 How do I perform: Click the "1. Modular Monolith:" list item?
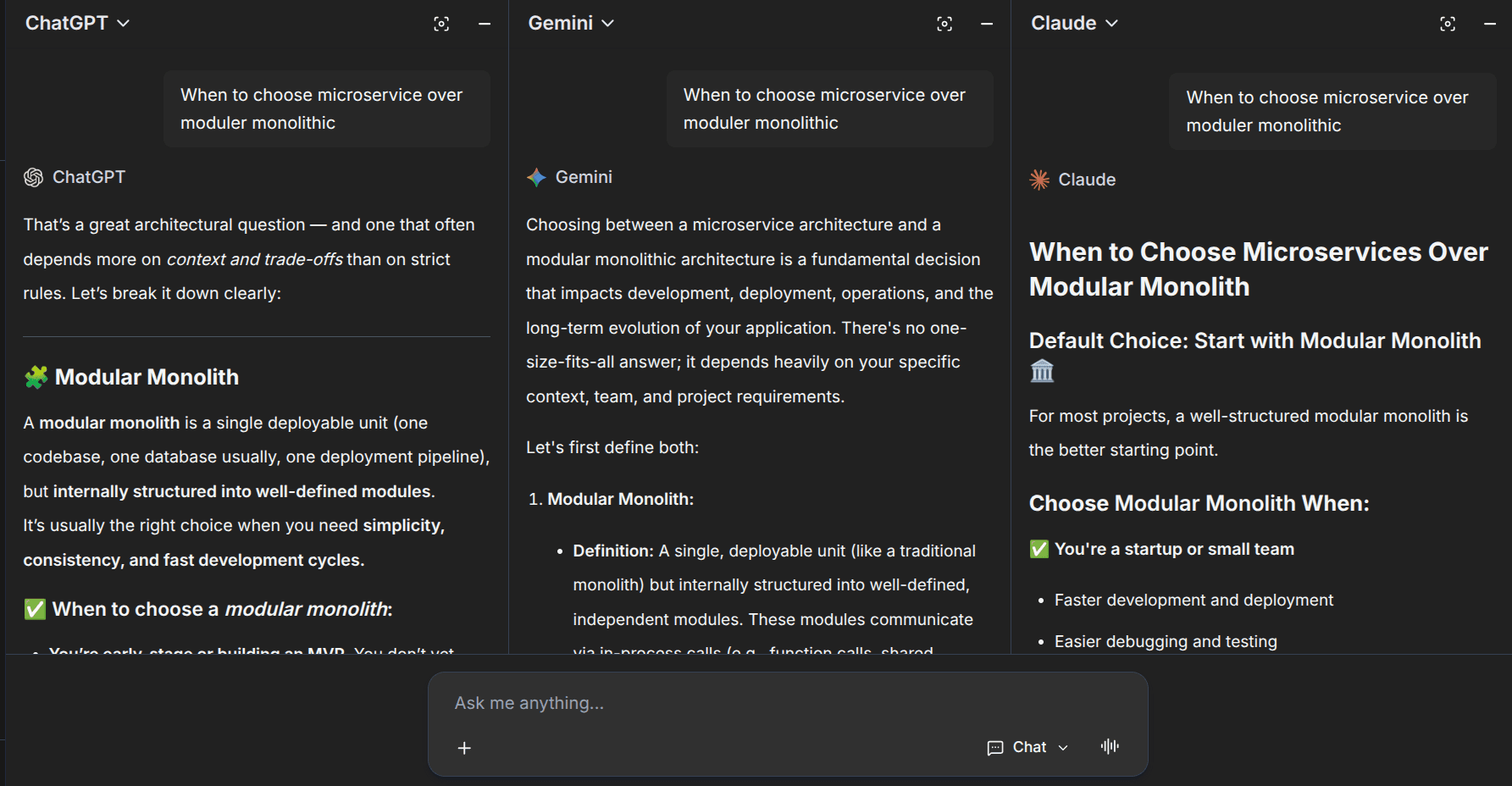[611, 499]
